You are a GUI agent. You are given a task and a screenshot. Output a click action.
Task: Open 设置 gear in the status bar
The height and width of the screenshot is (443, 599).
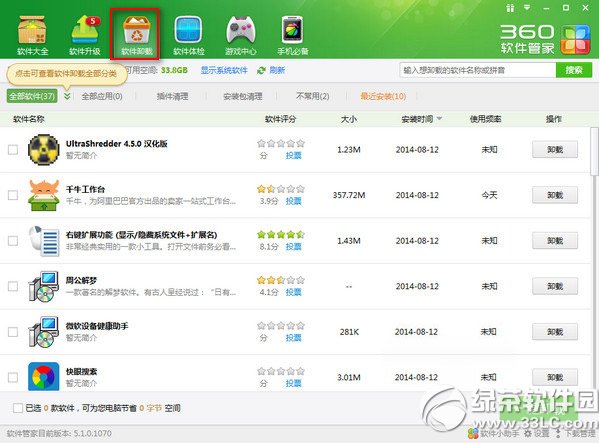pos(536,433)
